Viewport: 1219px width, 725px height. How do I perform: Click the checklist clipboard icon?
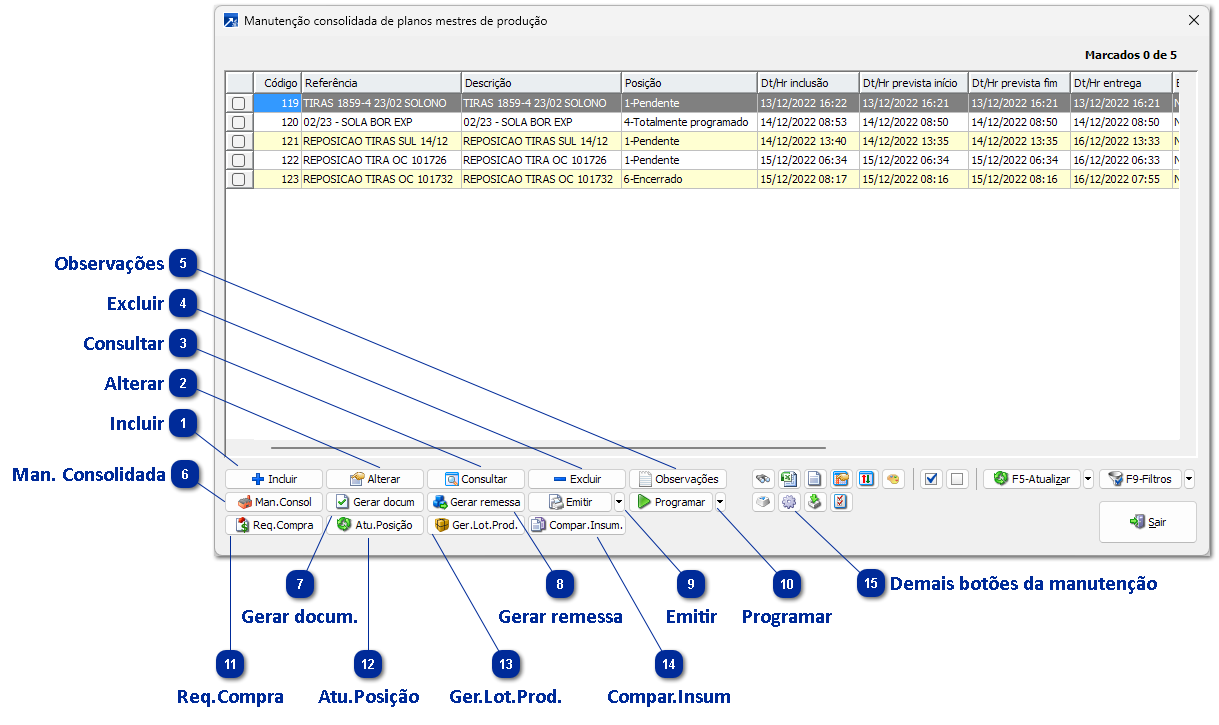[x=841, y=502]
